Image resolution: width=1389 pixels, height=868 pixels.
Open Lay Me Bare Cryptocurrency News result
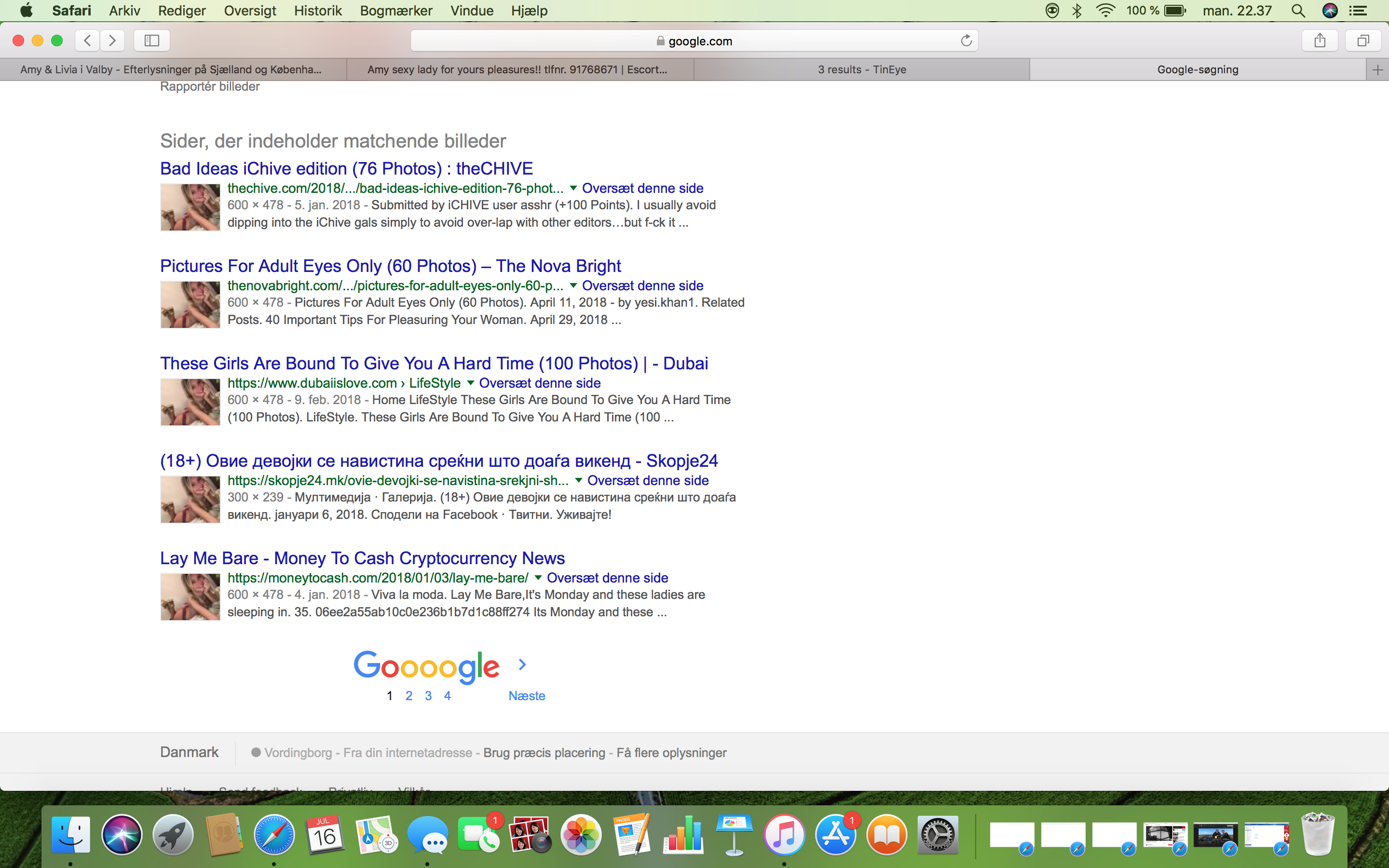[362, 558]
